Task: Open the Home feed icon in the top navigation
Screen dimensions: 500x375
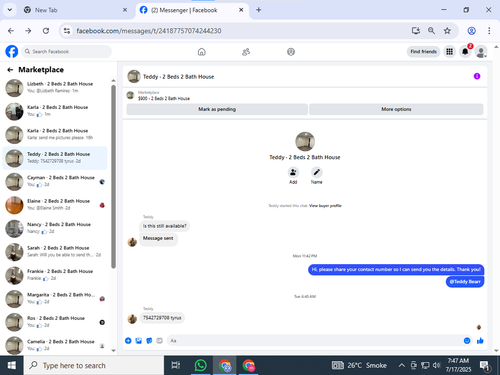Action: tap(202, 52)
